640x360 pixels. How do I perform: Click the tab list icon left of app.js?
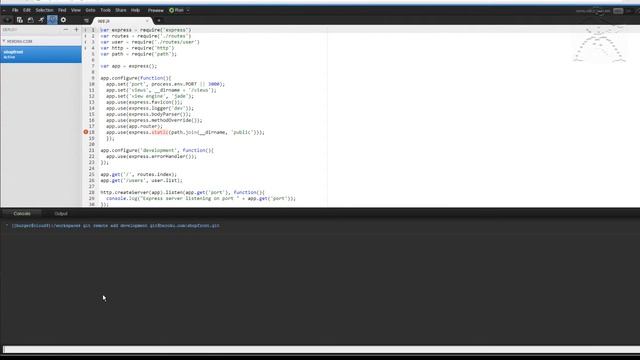[86, 20]
